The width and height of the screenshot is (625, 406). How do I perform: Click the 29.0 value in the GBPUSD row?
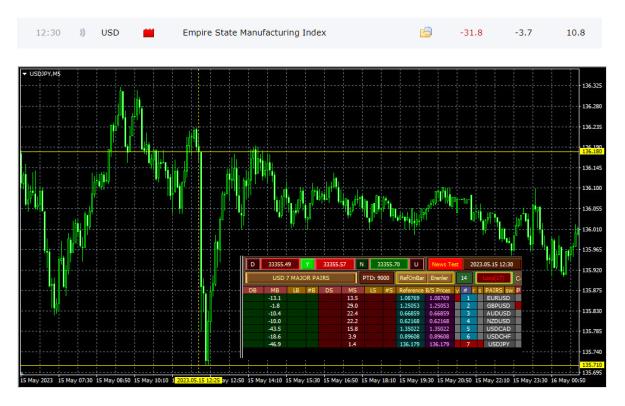[x=352, y=306]
